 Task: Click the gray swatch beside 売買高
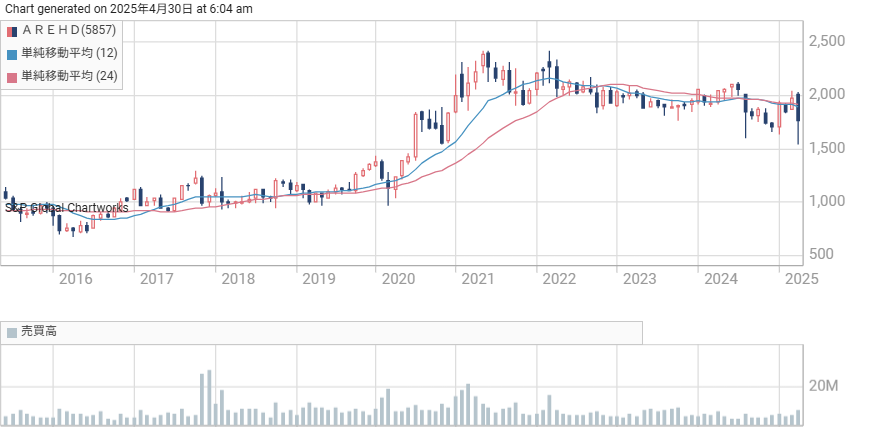12,333
